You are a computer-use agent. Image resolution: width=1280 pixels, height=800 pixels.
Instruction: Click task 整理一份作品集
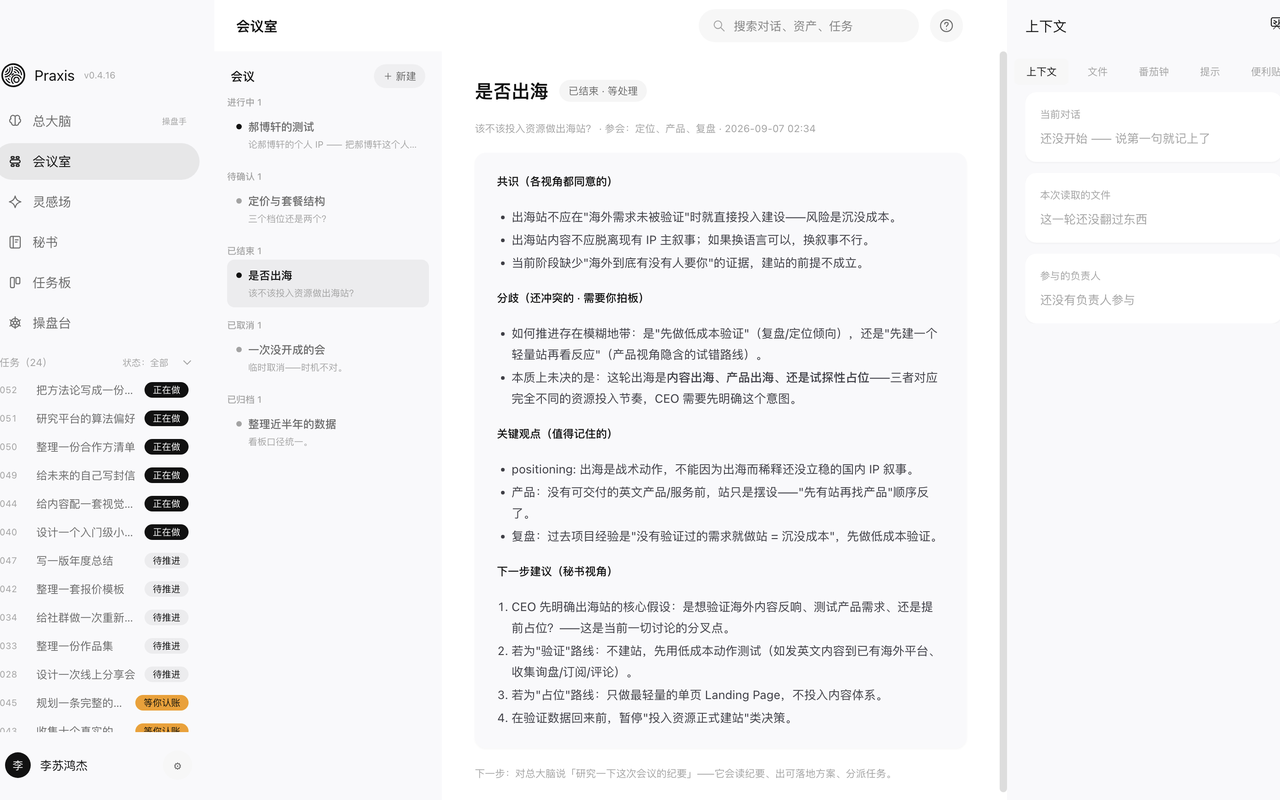click(96, 646)
